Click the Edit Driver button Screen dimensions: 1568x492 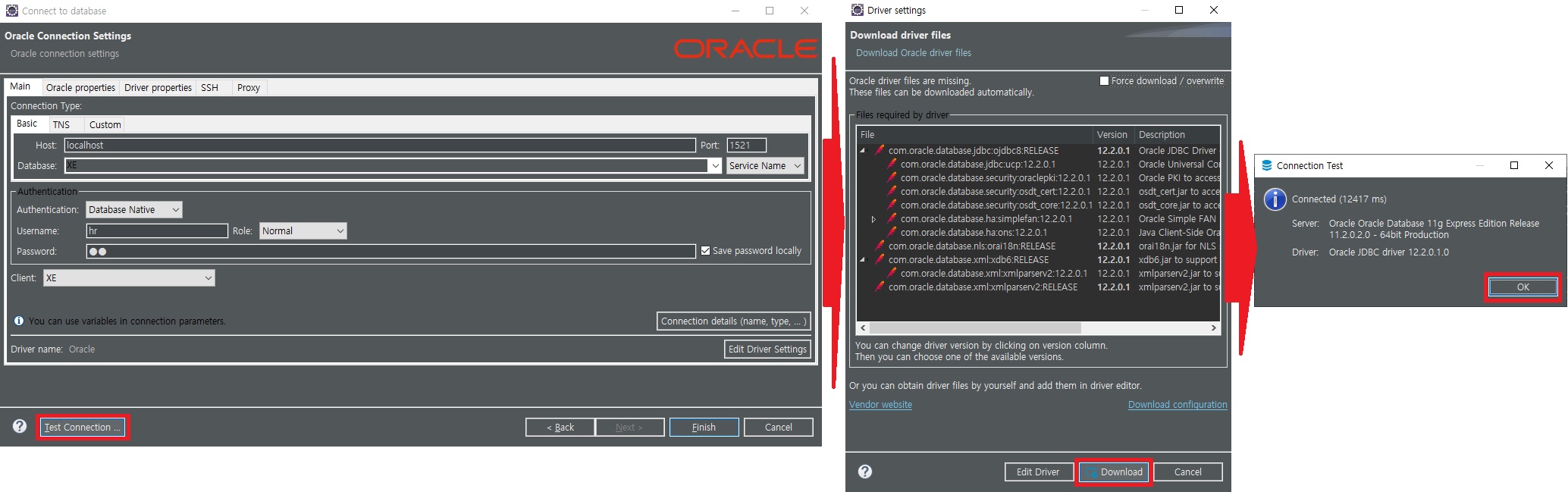1038,472
